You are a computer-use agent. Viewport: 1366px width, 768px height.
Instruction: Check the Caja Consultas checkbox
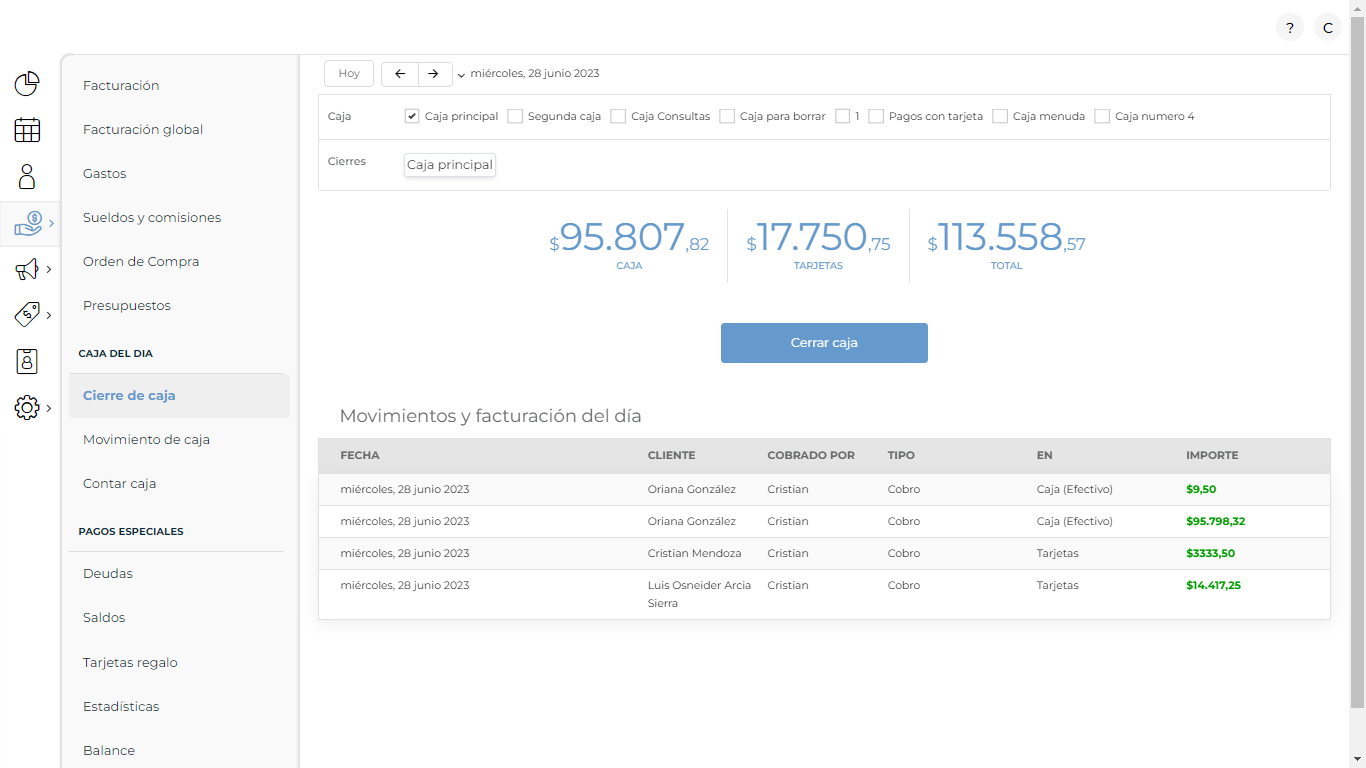tap(618, 116)
